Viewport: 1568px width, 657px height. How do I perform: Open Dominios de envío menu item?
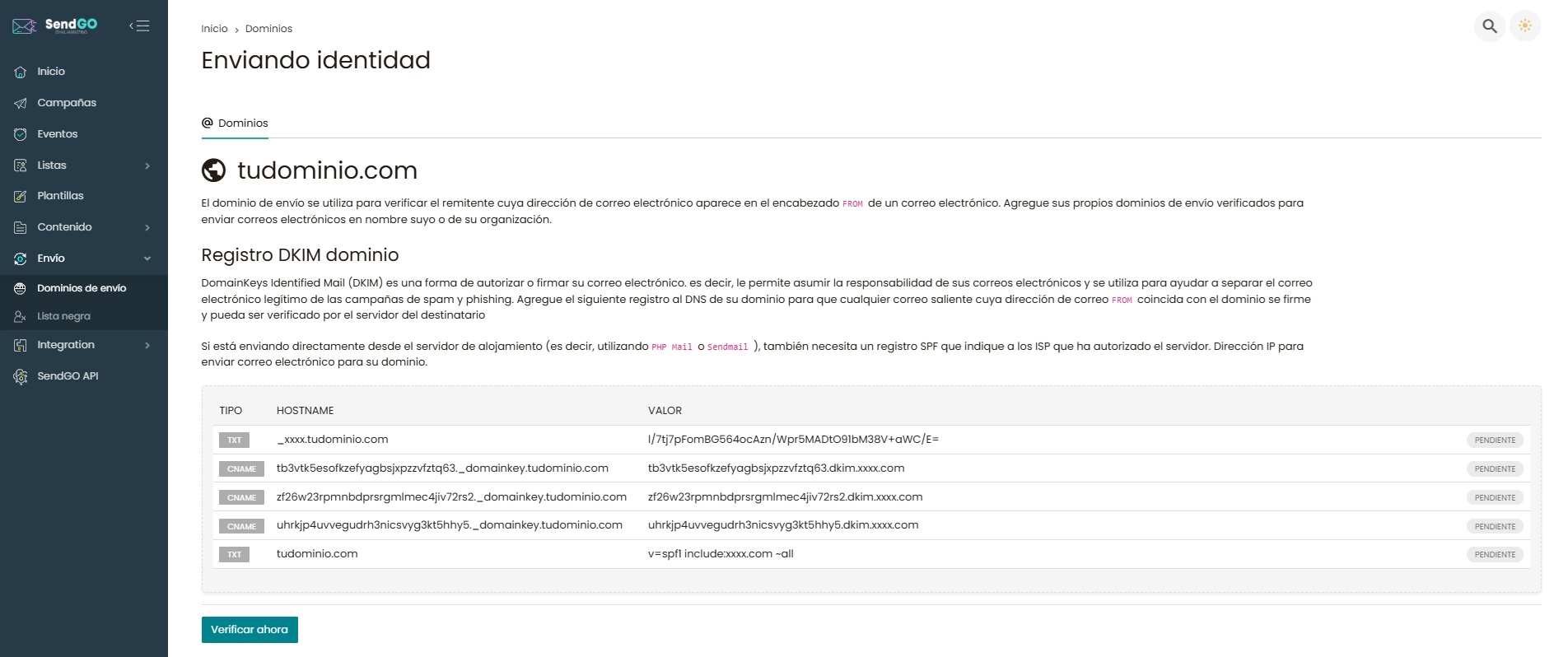tap(82, 288)
